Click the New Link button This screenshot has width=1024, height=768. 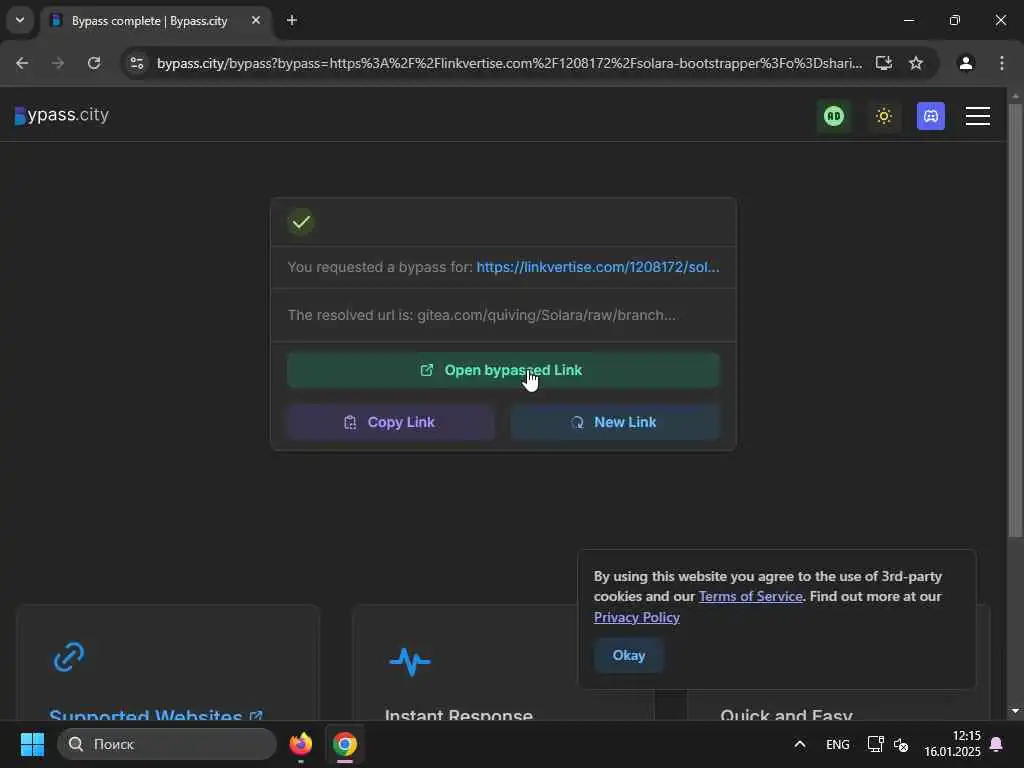coord(615,423)
